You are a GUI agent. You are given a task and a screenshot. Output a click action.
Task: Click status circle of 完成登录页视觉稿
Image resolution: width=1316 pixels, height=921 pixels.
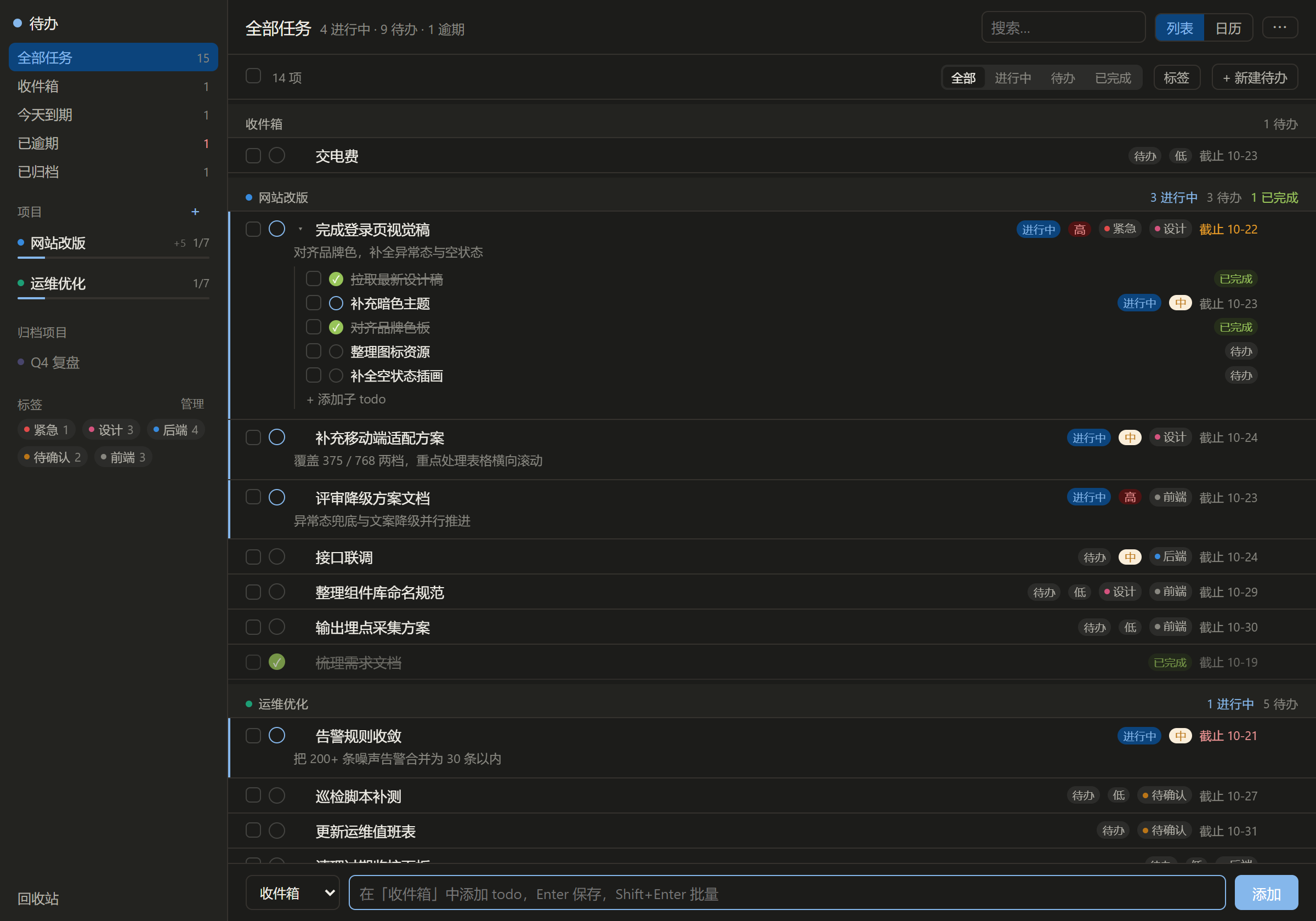(x=277, y=229)
